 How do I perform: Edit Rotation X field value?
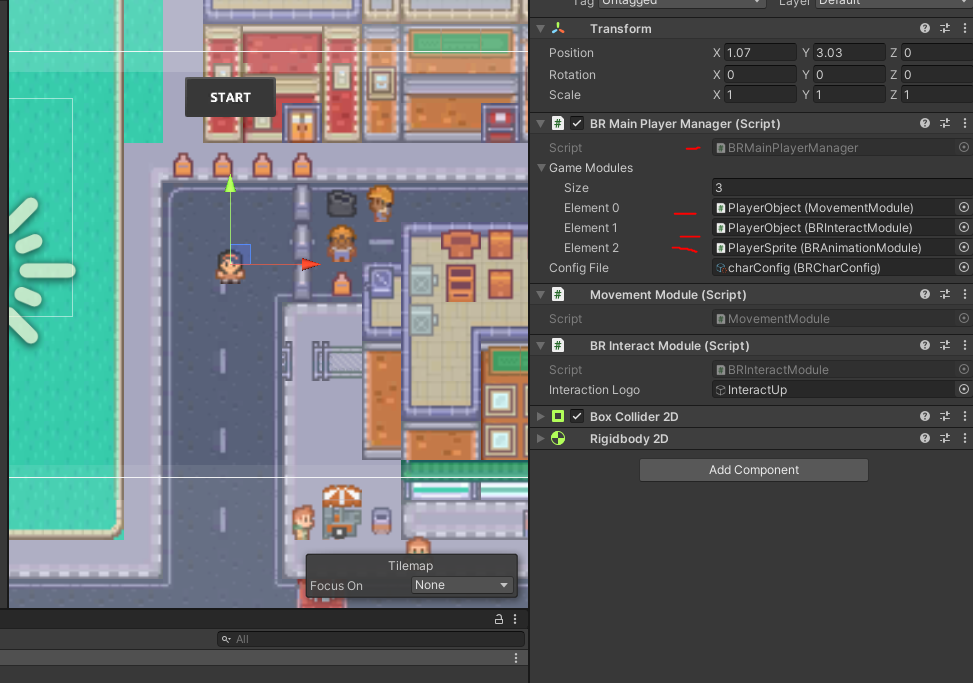760,74
